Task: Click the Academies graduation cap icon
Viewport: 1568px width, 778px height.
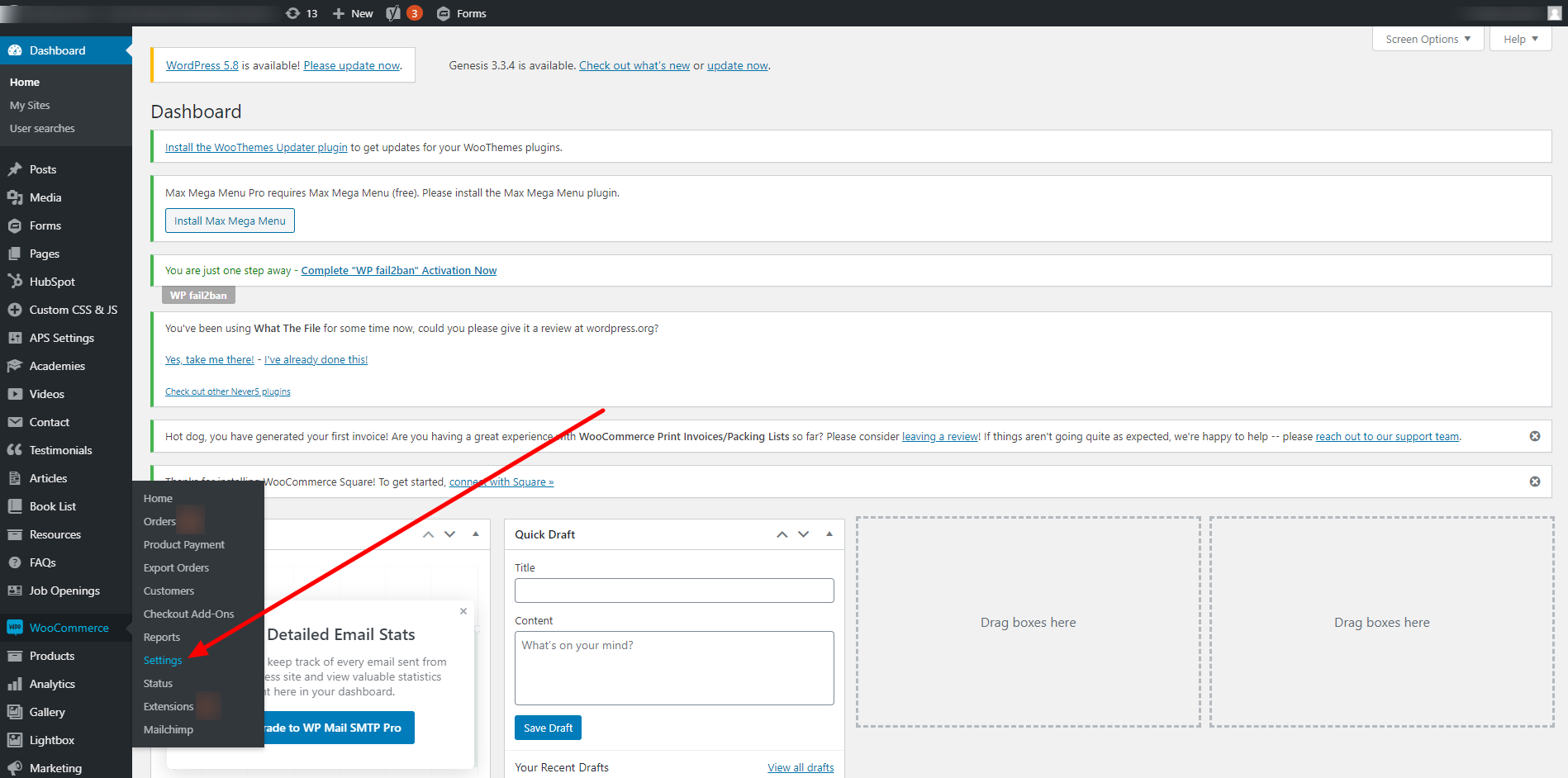Action: pos(15,366)
